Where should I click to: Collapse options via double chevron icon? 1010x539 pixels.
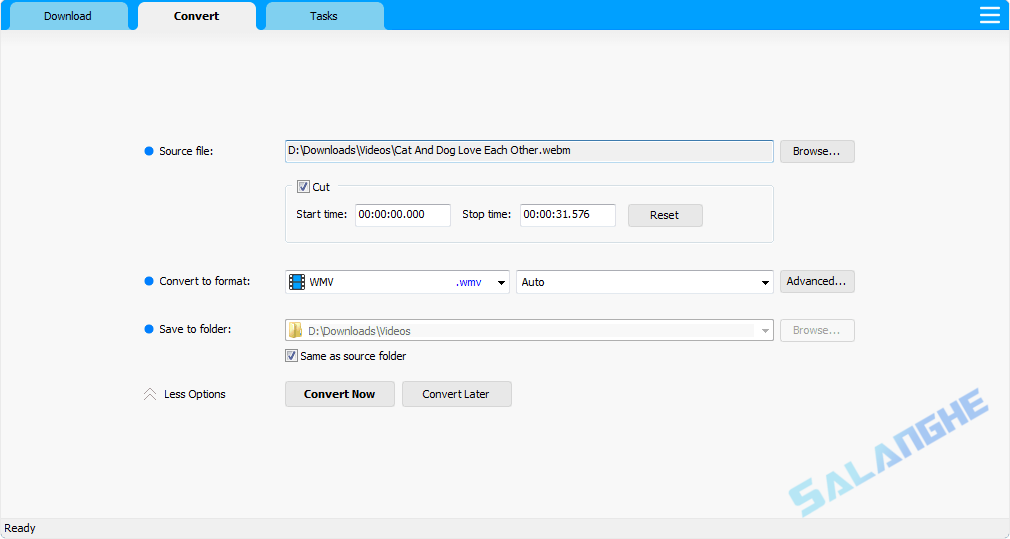click(150, 394)
